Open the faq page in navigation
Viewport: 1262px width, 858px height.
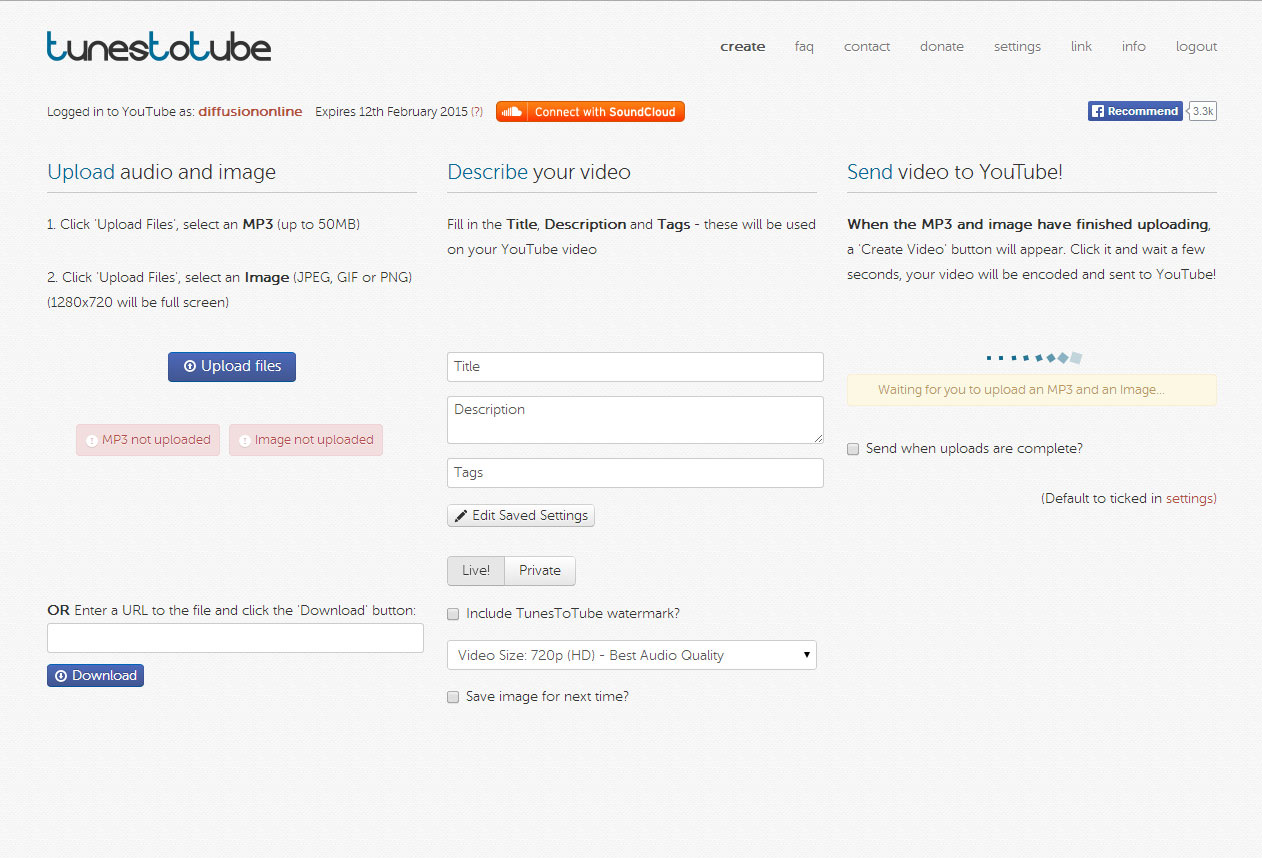point(804,47)
